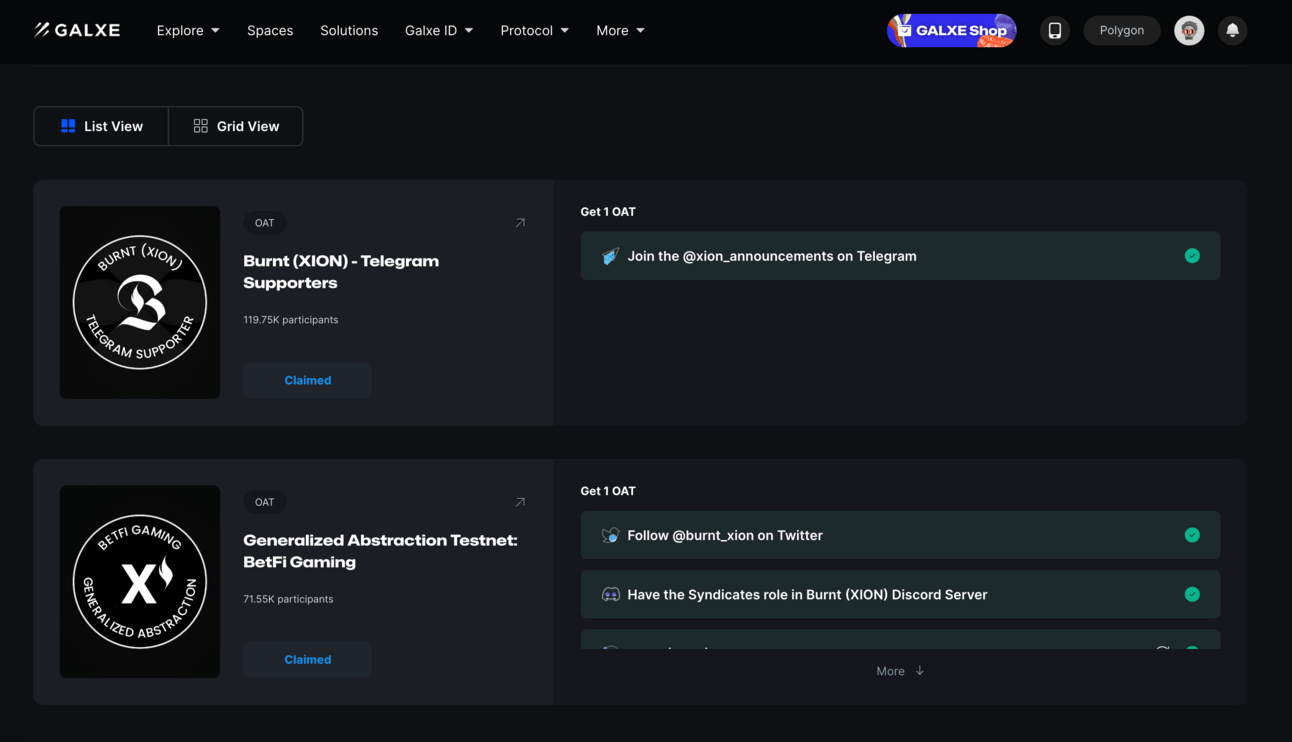Click the Galxe logo in header
This screenshot has width=1292, height=742.
[77, 30]
